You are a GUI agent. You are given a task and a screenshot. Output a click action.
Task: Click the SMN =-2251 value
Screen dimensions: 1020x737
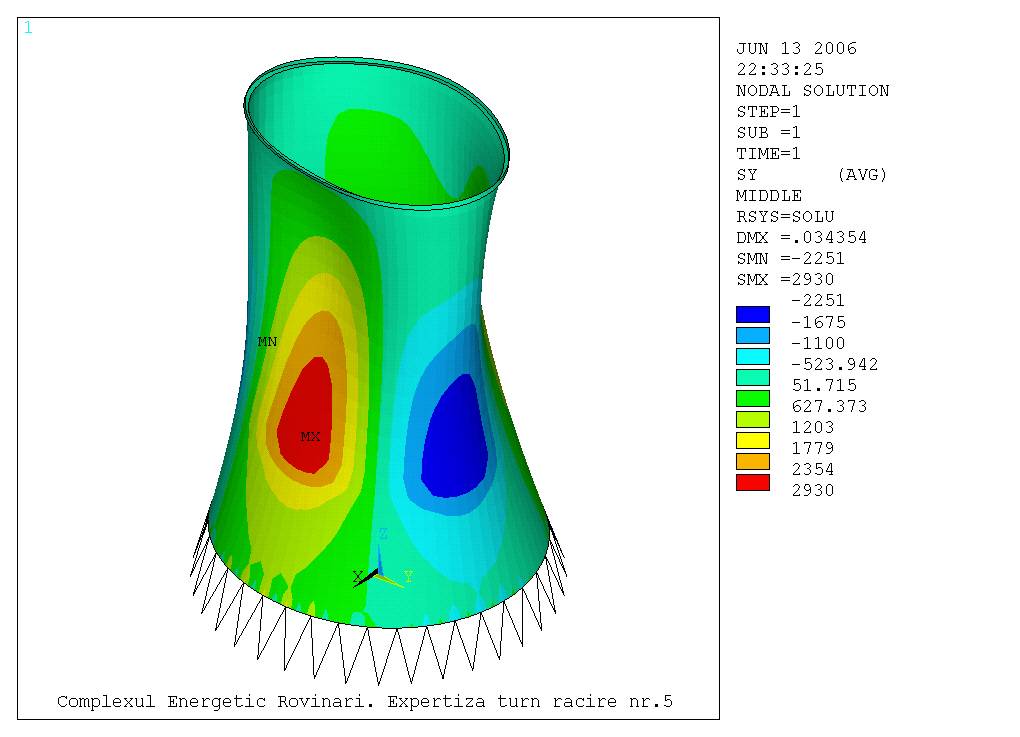pyautogui.click(x=790, y=259)
